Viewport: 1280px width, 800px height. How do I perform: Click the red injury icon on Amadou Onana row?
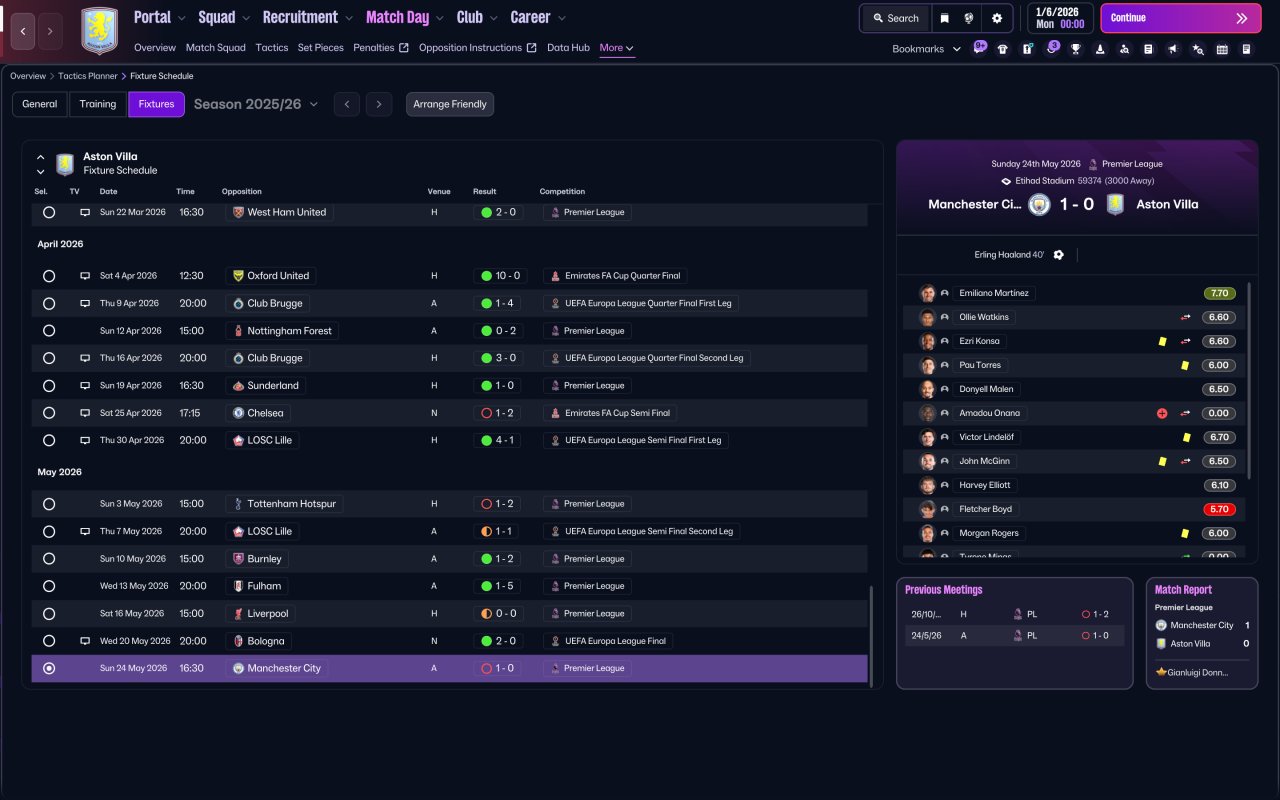[1162, 413]
